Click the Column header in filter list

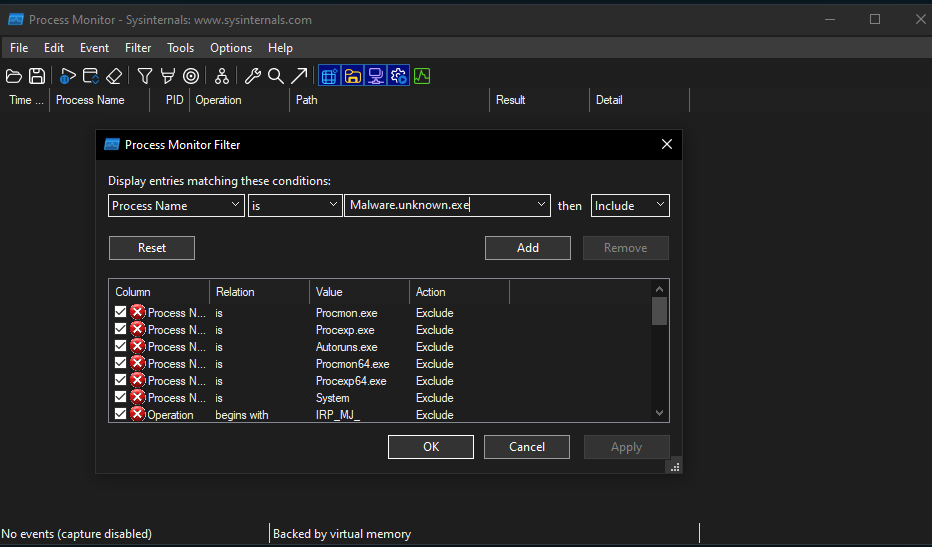click(159, 292)
